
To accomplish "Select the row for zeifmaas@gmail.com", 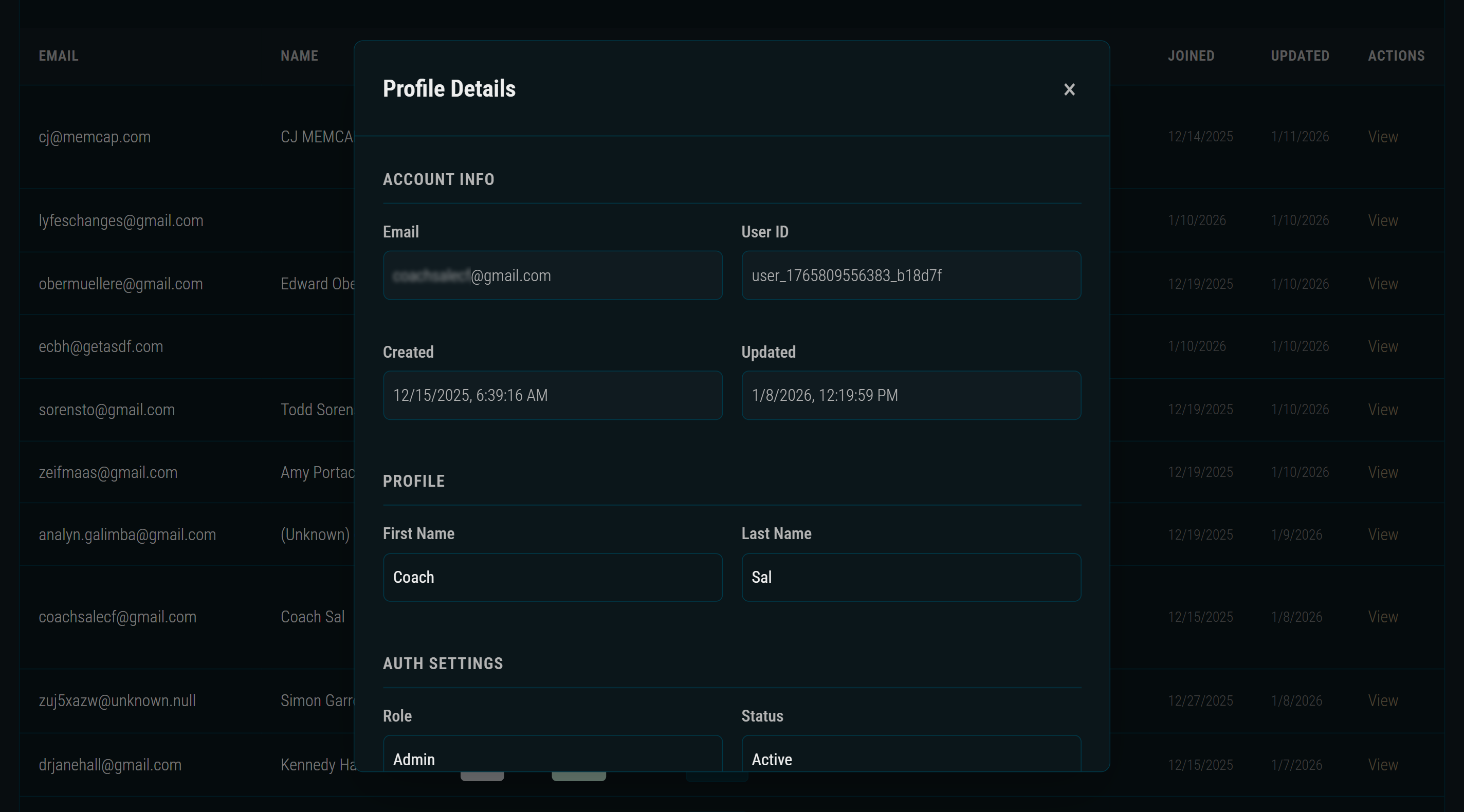I will click(108, 472).
